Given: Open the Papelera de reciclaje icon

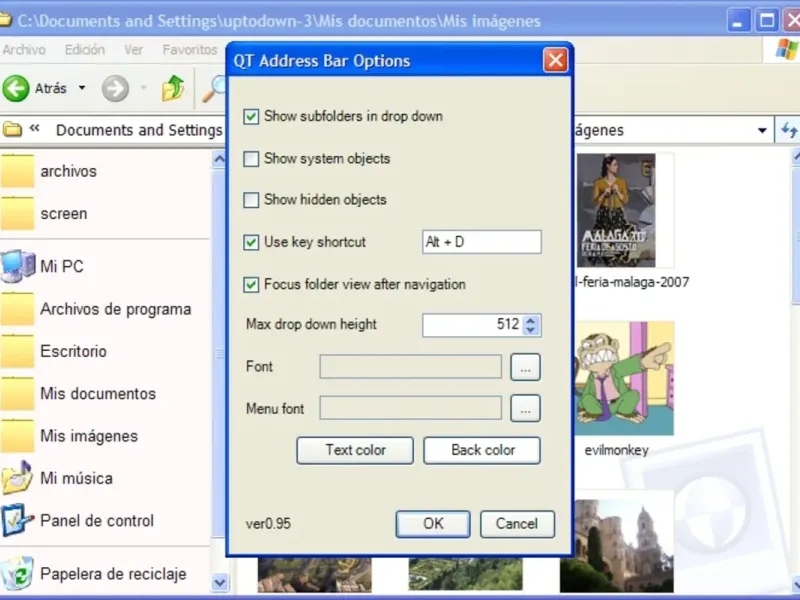Looking at the screenshot, I should click(18, 573).
